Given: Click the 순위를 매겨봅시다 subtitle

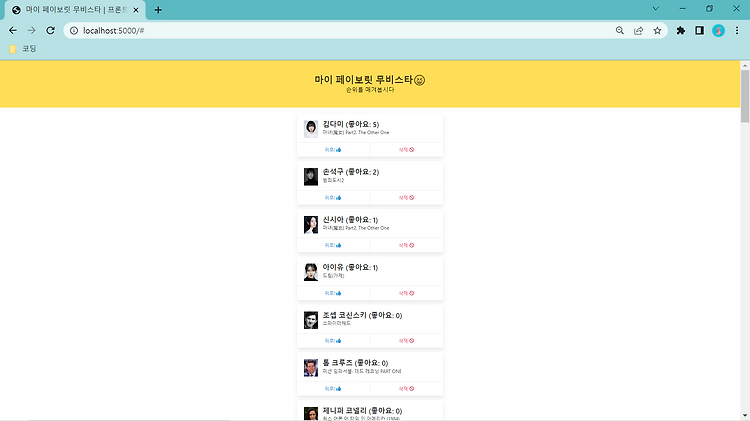Looking at the screenshot, I should (x=370, y=89).
